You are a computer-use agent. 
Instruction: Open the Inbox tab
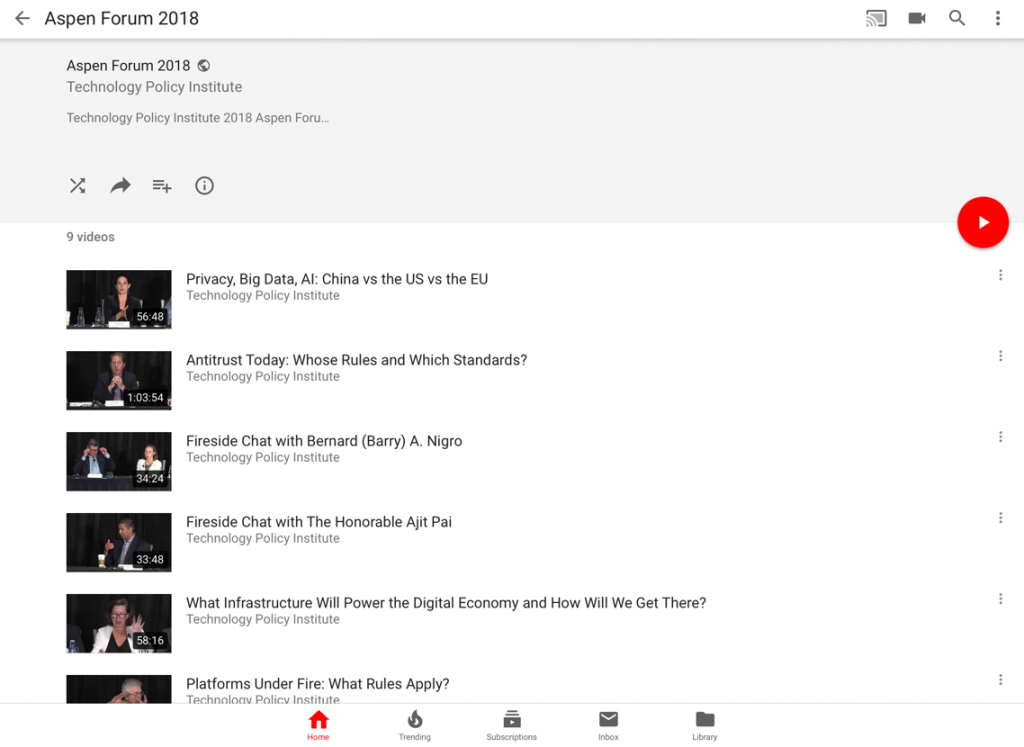pyautogui.click(x=608, y=725)
